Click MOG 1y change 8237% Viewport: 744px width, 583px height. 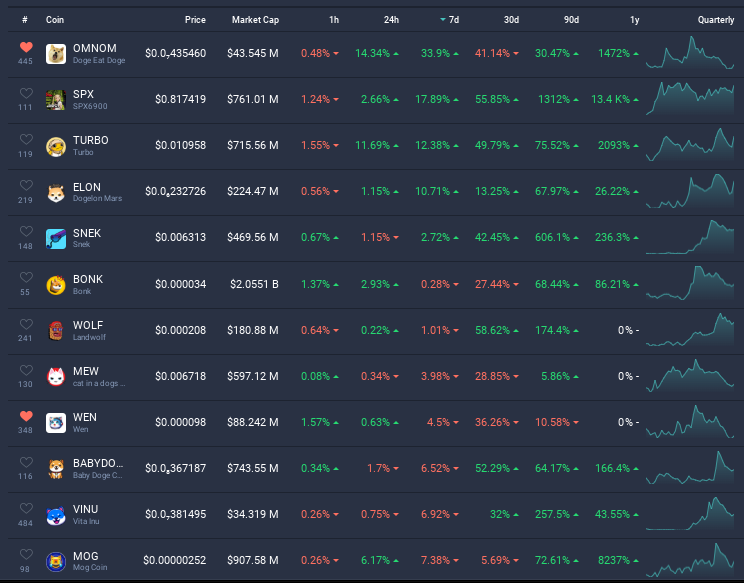pyautogui.click(x=618, y=560)
